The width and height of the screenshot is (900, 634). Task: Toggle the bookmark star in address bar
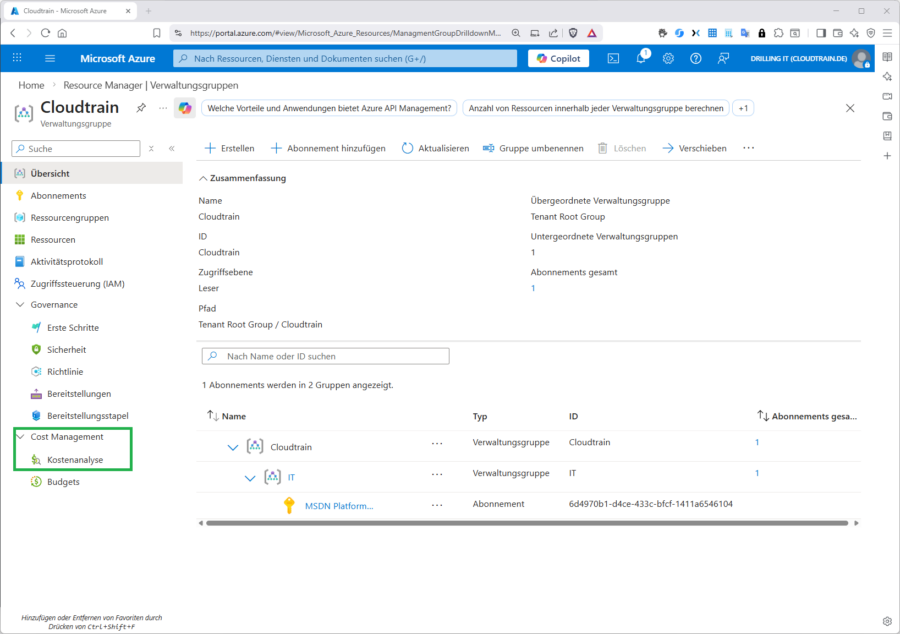[155, 31]
